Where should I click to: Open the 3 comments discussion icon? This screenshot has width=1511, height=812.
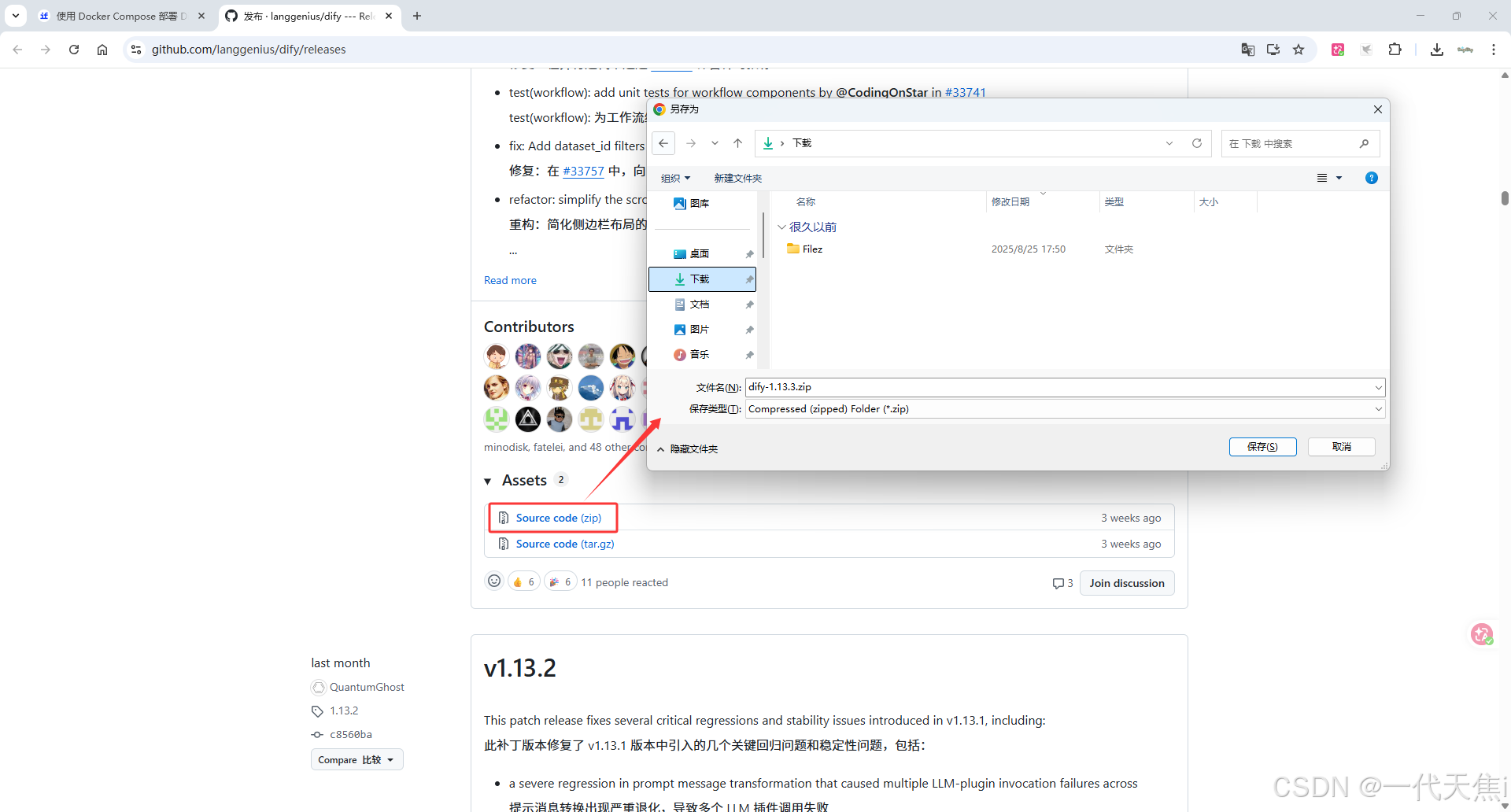[x=1063, y=583]
